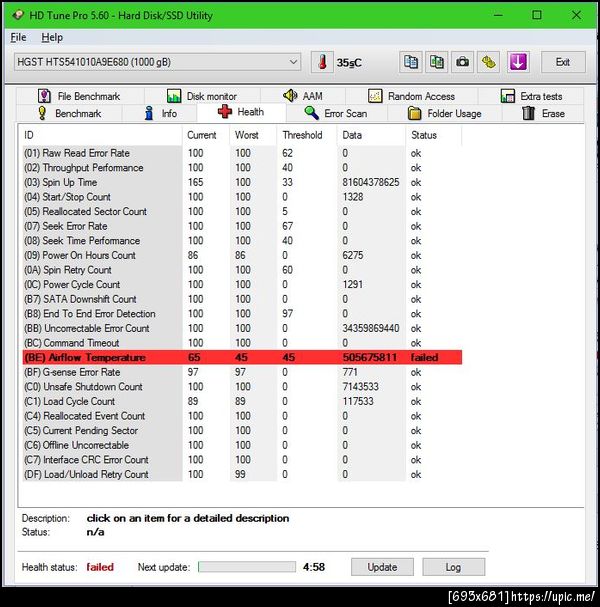Click the Current column header
Screen dimensions: 600x607
(x=206, y=135)
